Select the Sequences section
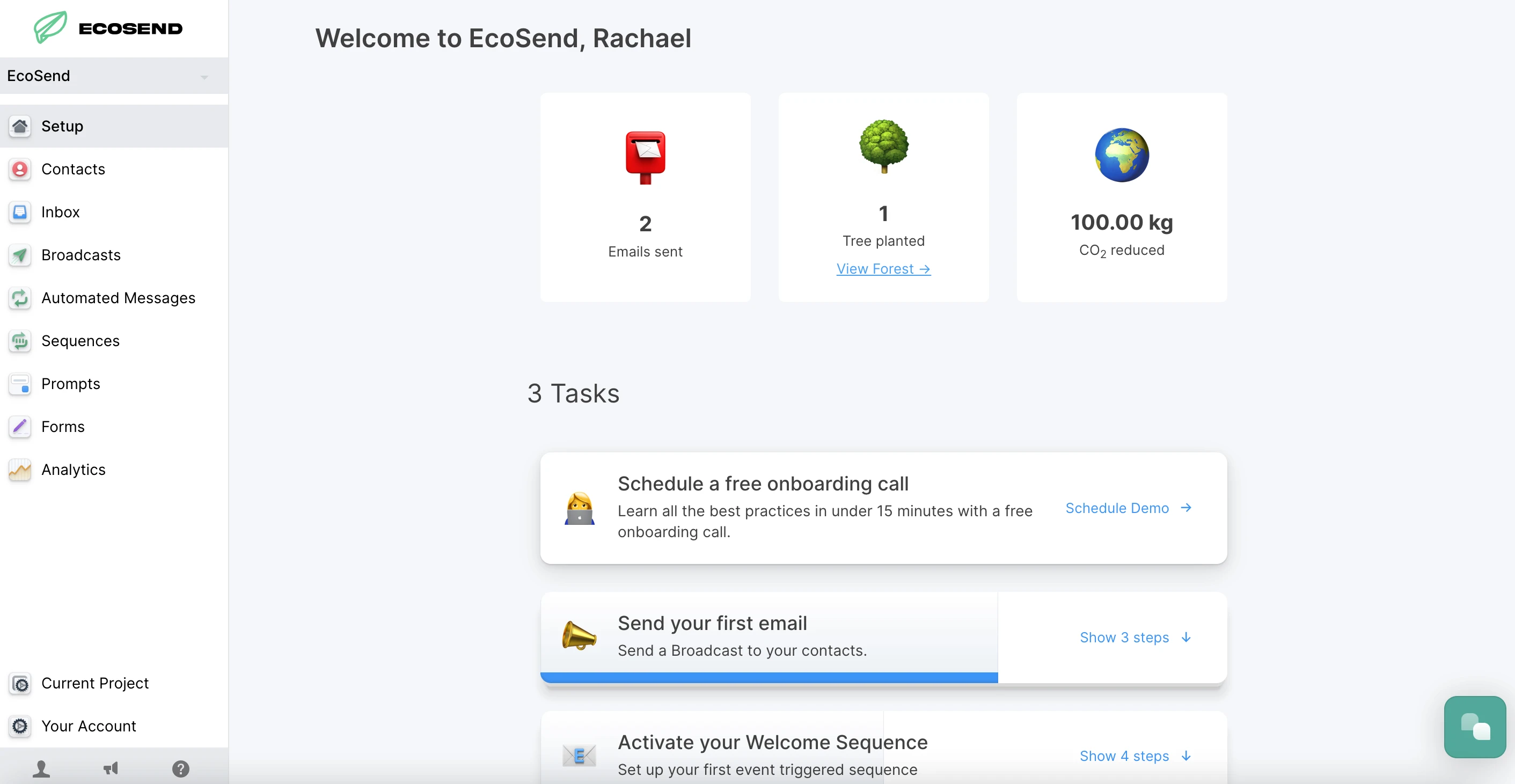 (79, 340)
